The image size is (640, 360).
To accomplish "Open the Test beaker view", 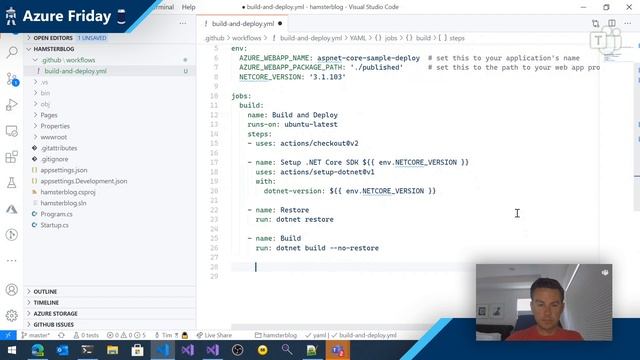I will [x=12, y=182].
